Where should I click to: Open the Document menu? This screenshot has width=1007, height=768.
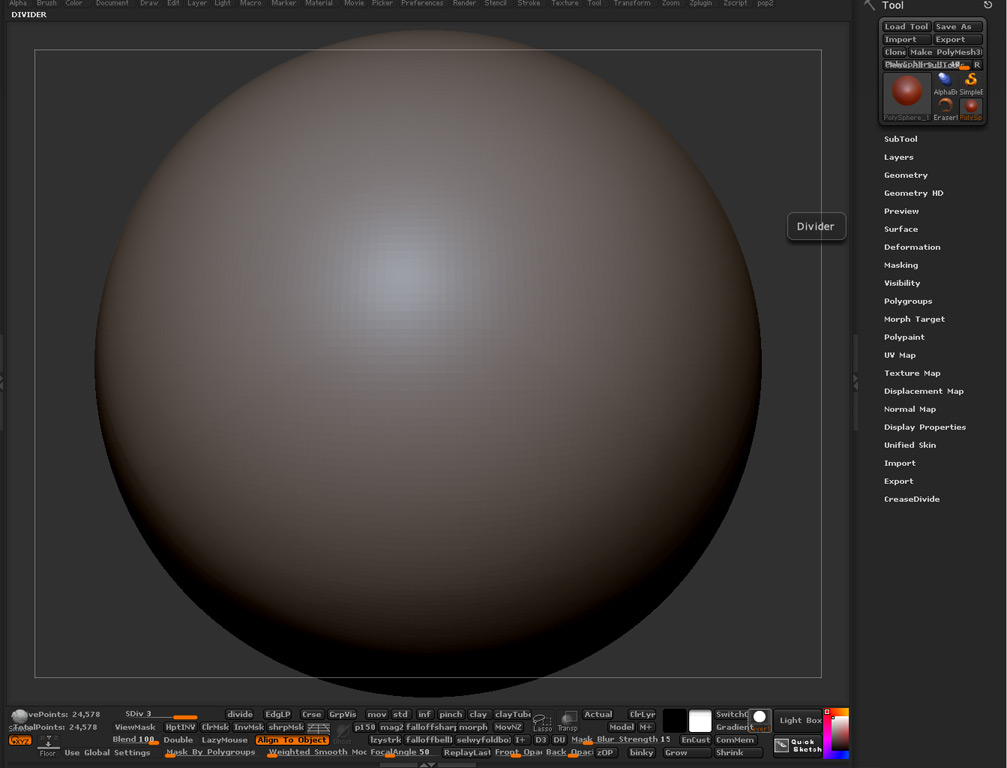click(112, 3)
